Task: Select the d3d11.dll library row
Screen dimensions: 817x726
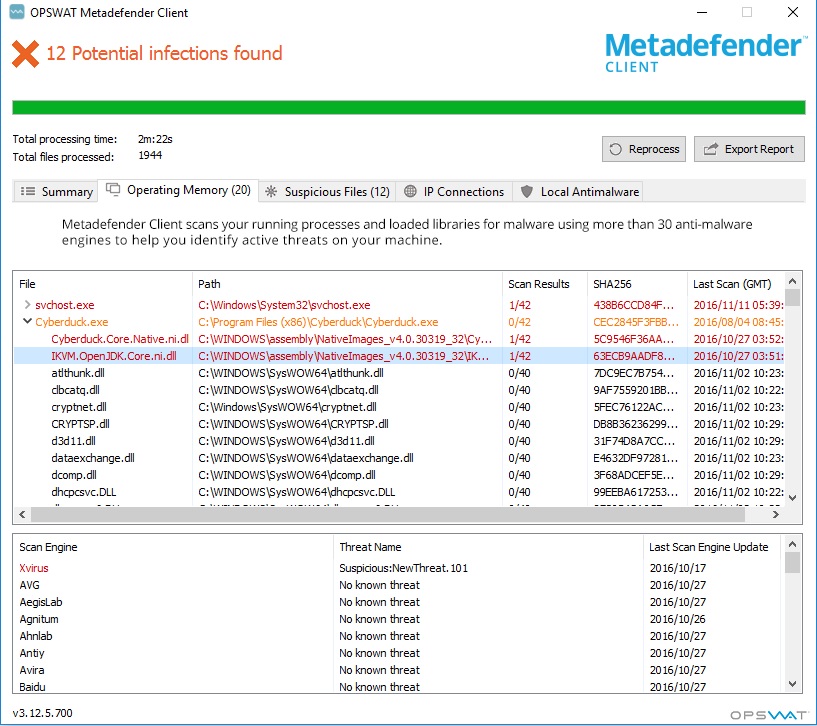Action: [399, 441]
